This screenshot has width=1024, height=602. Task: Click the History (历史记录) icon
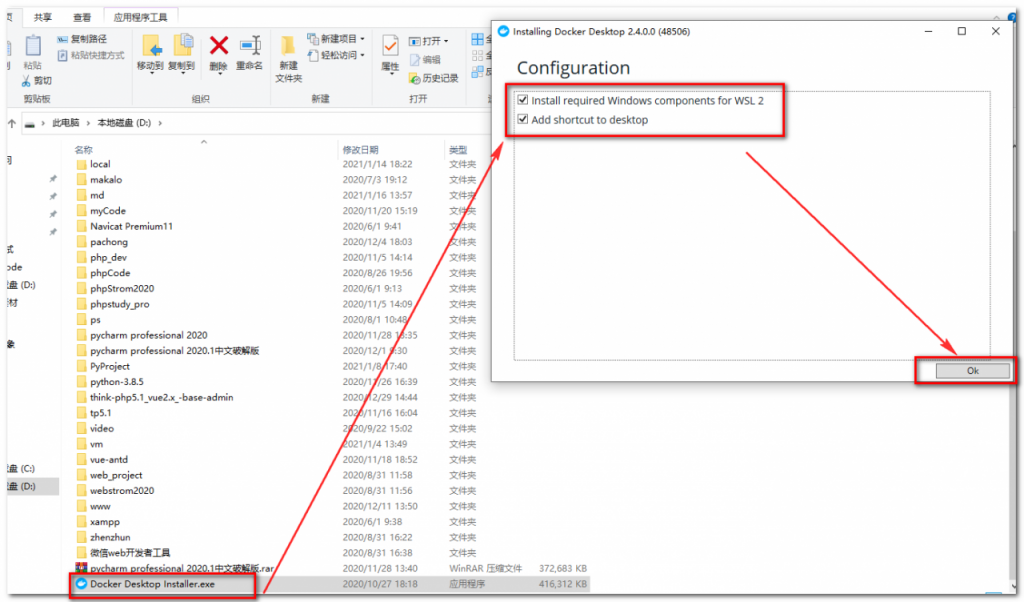pos(415,78)
